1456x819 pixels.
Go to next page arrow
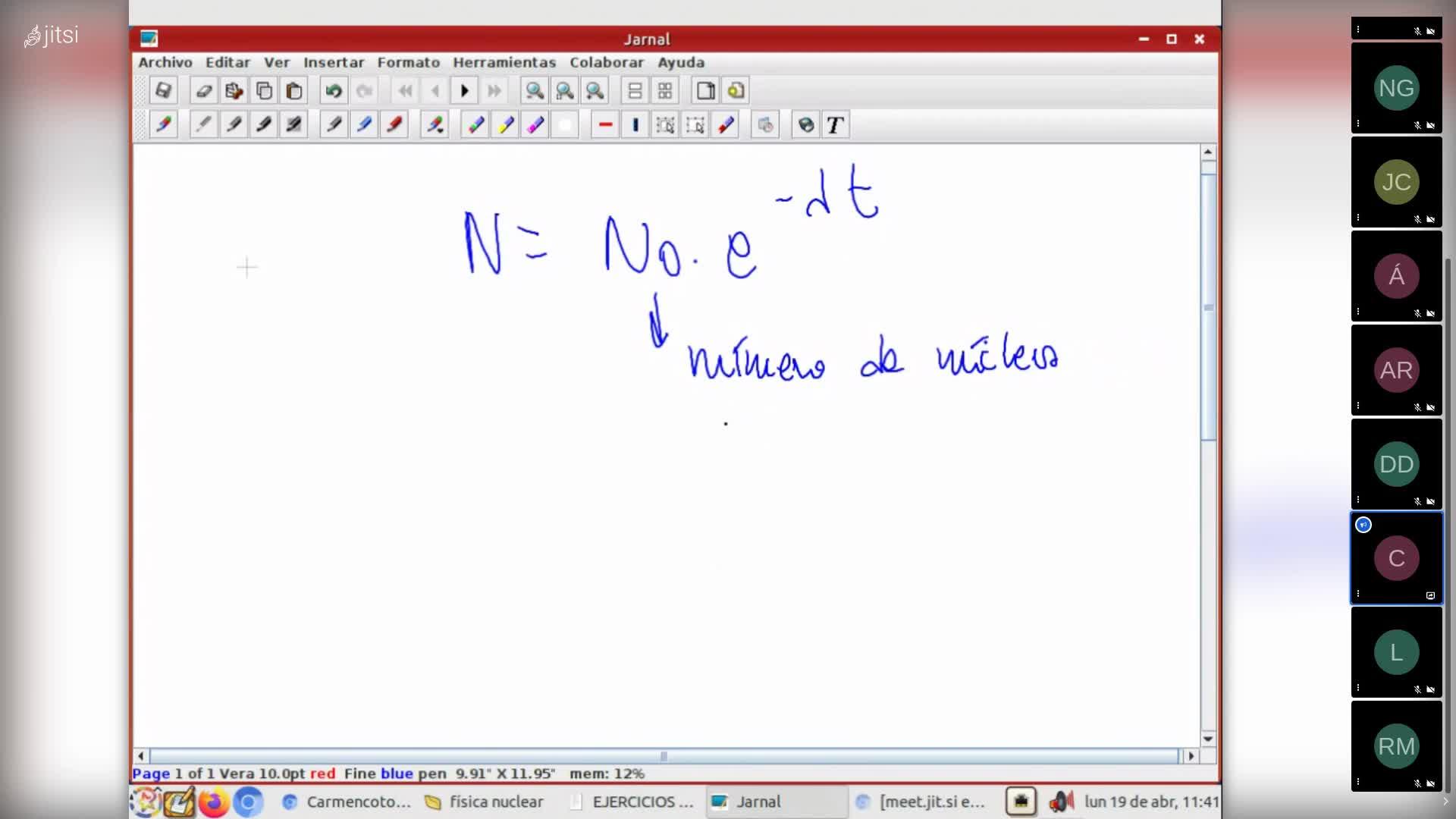(465, 91)
